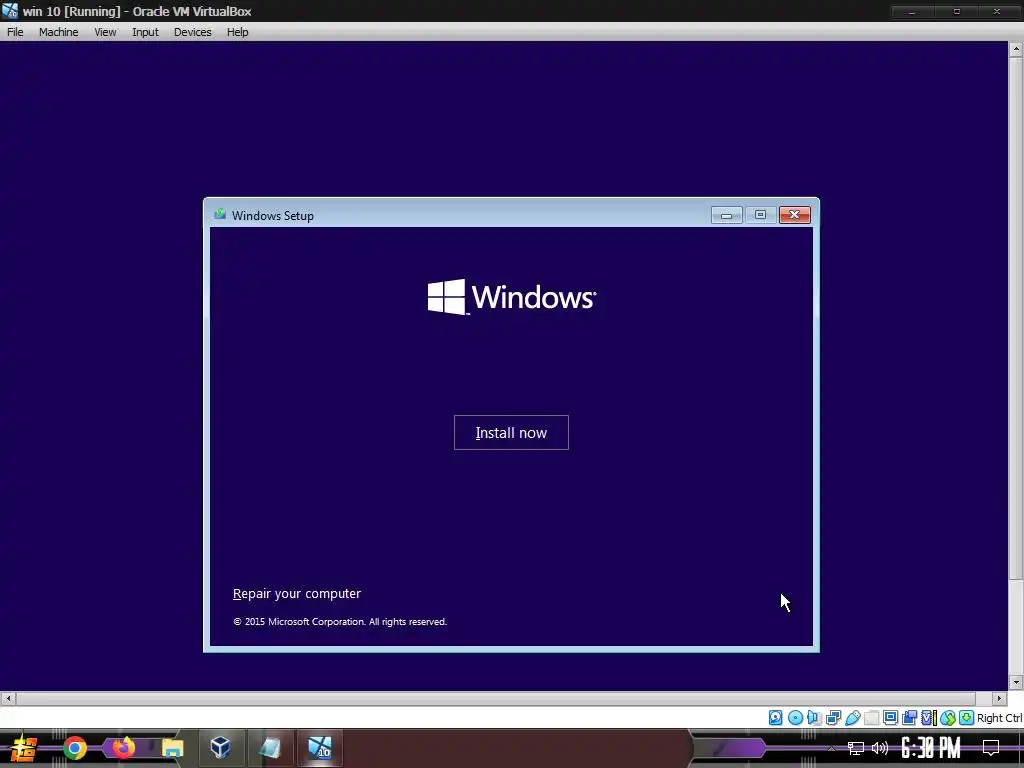Click the keyboard capture green arrow icon
The width and height of the screenshot is (1024, 768).
tap(967, 718)
